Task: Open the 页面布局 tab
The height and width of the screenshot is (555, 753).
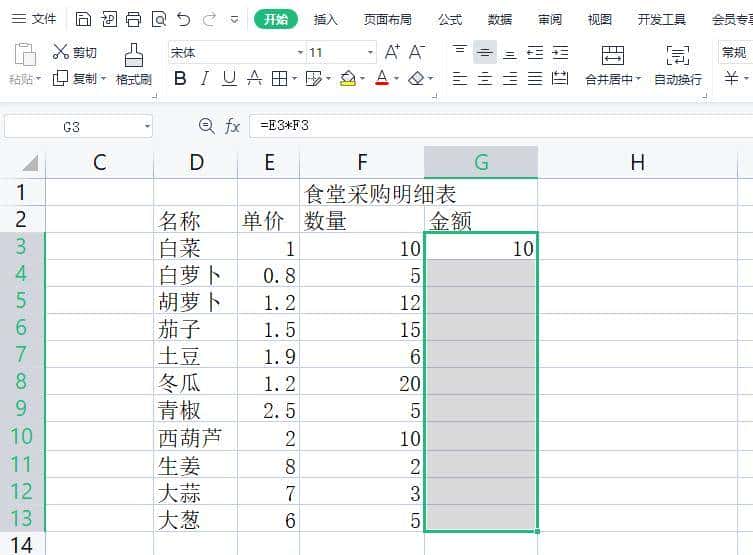Action: [387, 19]
